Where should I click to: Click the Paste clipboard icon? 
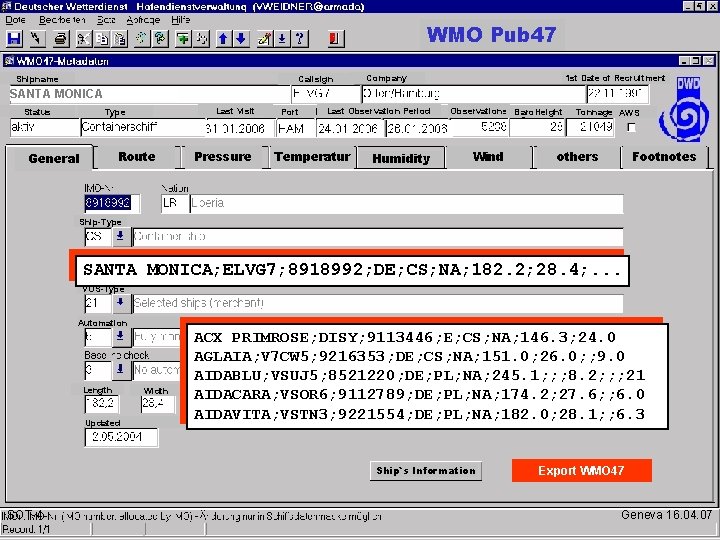click(120, 39)
